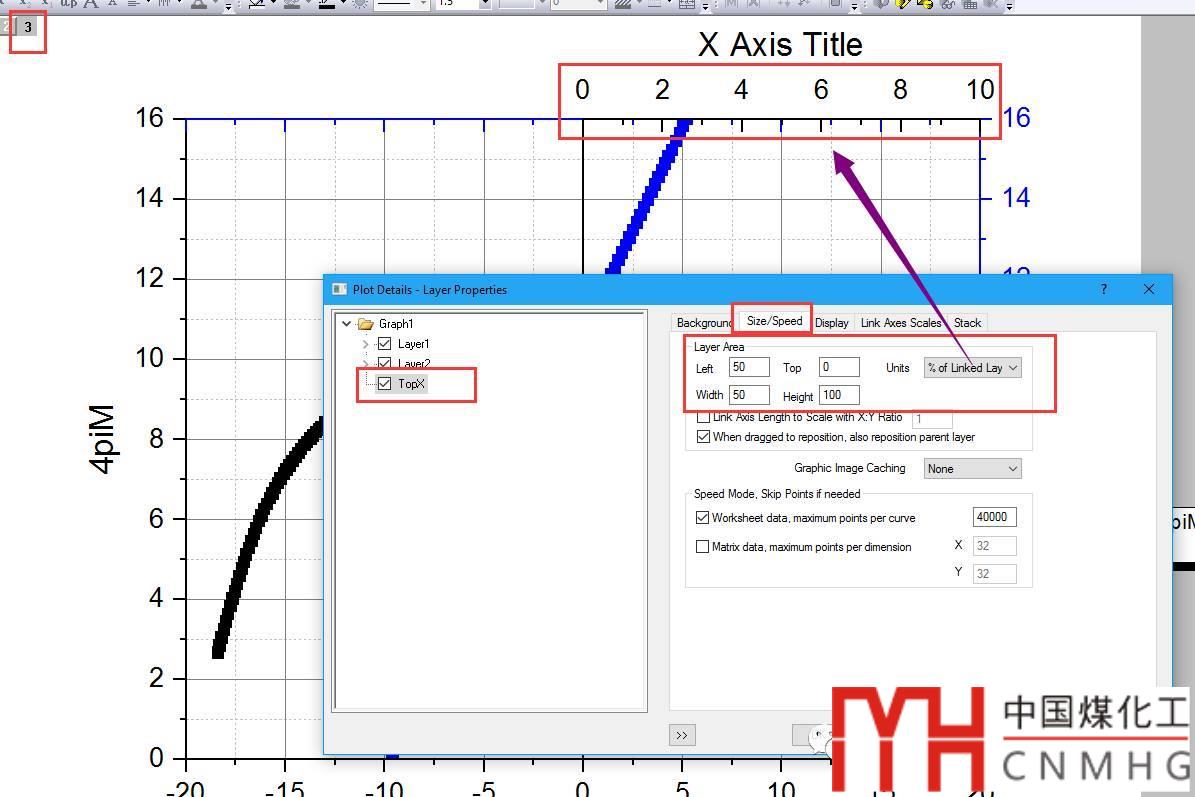Viewport: 1195px width, 797px height.
Task: Select the X Axis Title text
Action: pyautogui.click(x=780, y=44)
